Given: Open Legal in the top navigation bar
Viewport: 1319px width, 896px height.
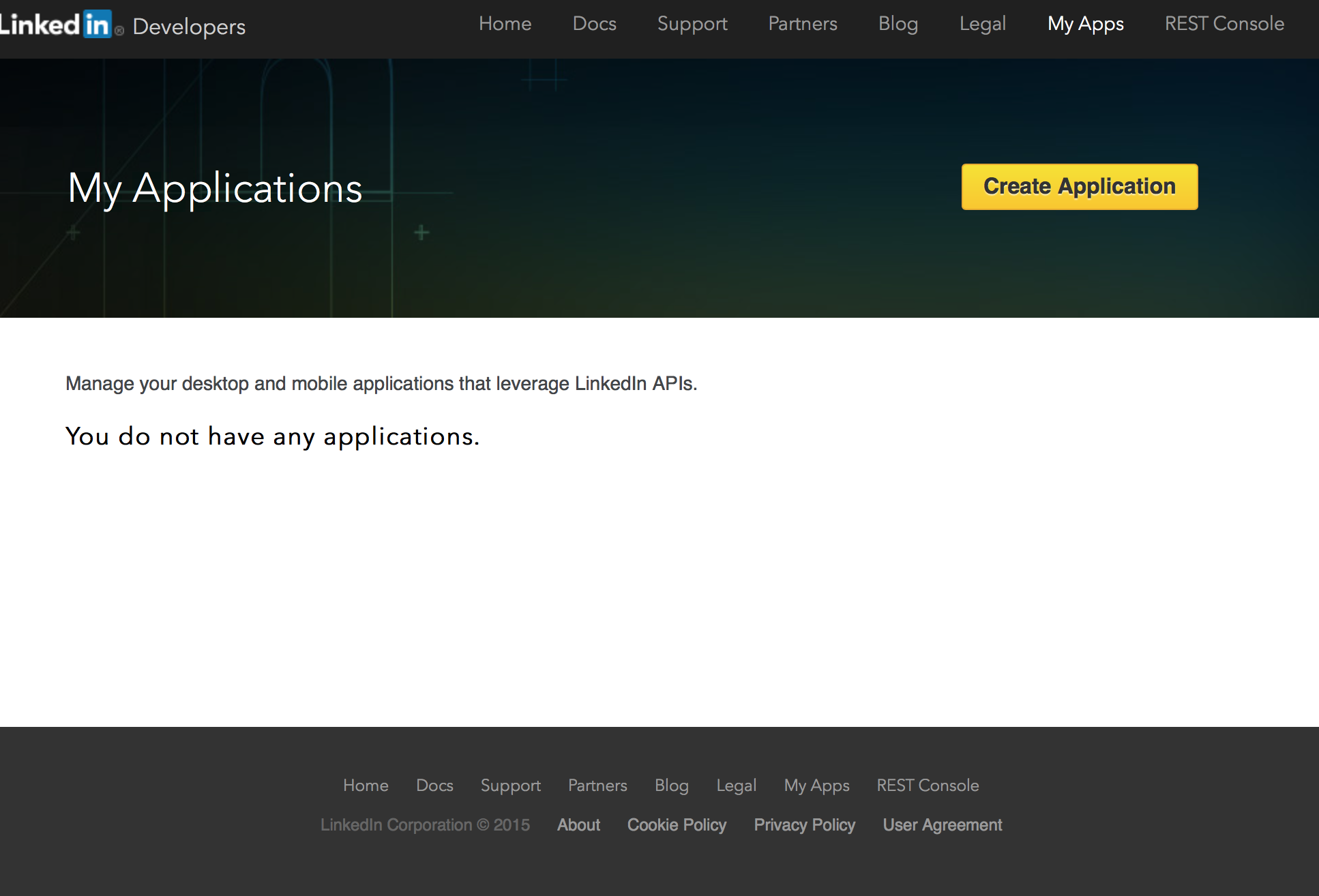Looking at the screenshot, I should 982,24.
